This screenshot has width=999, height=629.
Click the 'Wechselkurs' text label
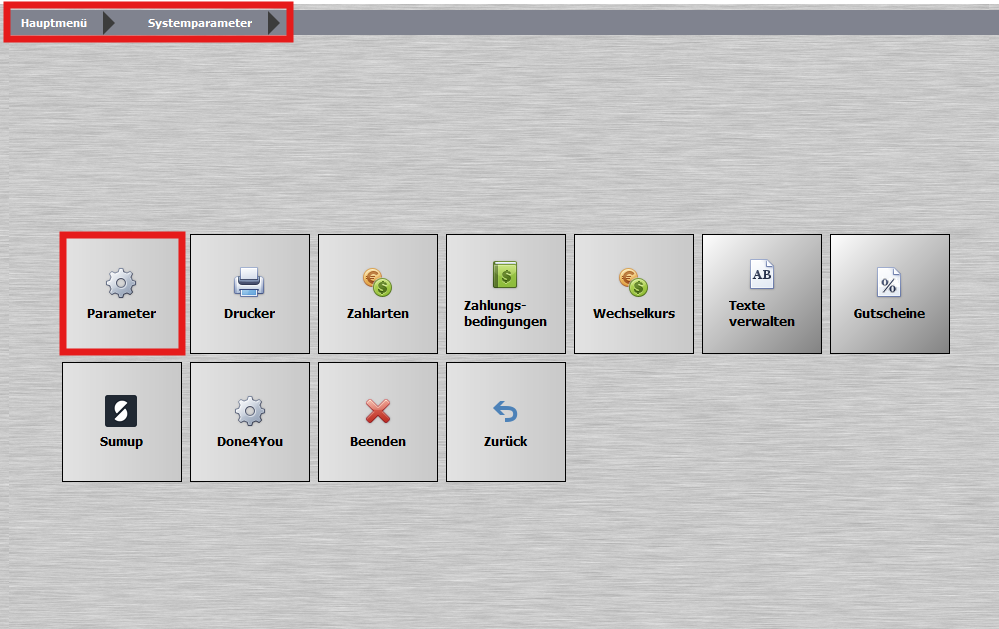pos(633,313)
